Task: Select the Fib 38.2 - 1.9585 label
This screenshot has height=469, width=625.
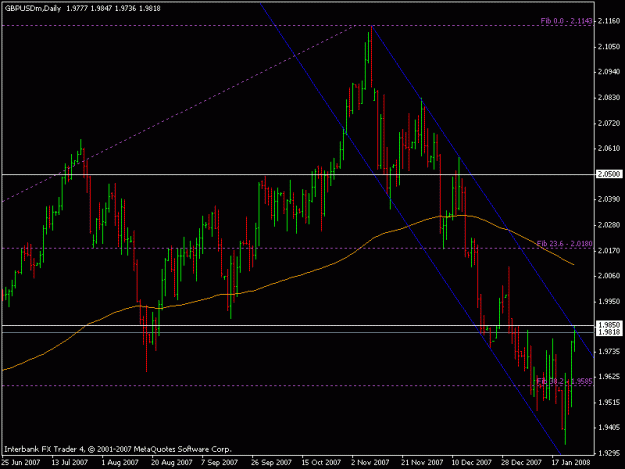Action: click(x=564, y=381)
